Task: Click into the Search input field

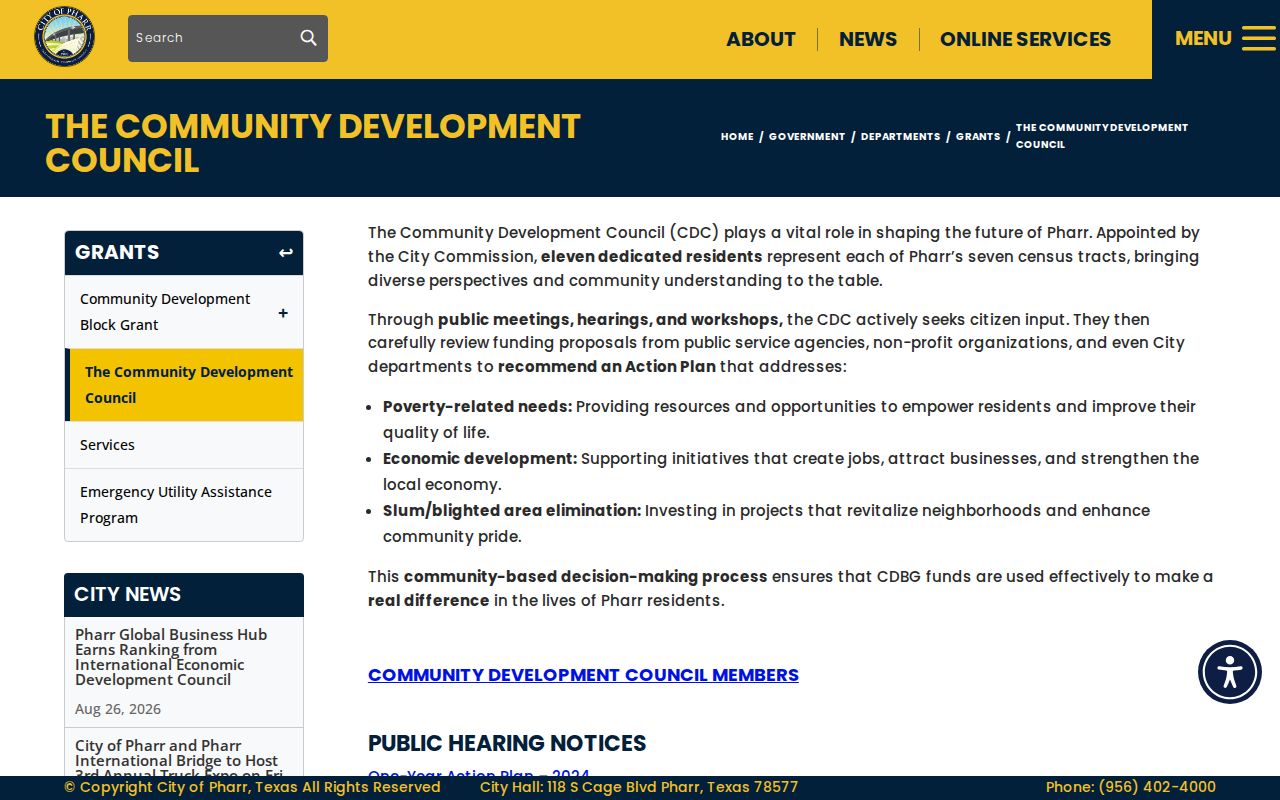Action: click(212, 38)
